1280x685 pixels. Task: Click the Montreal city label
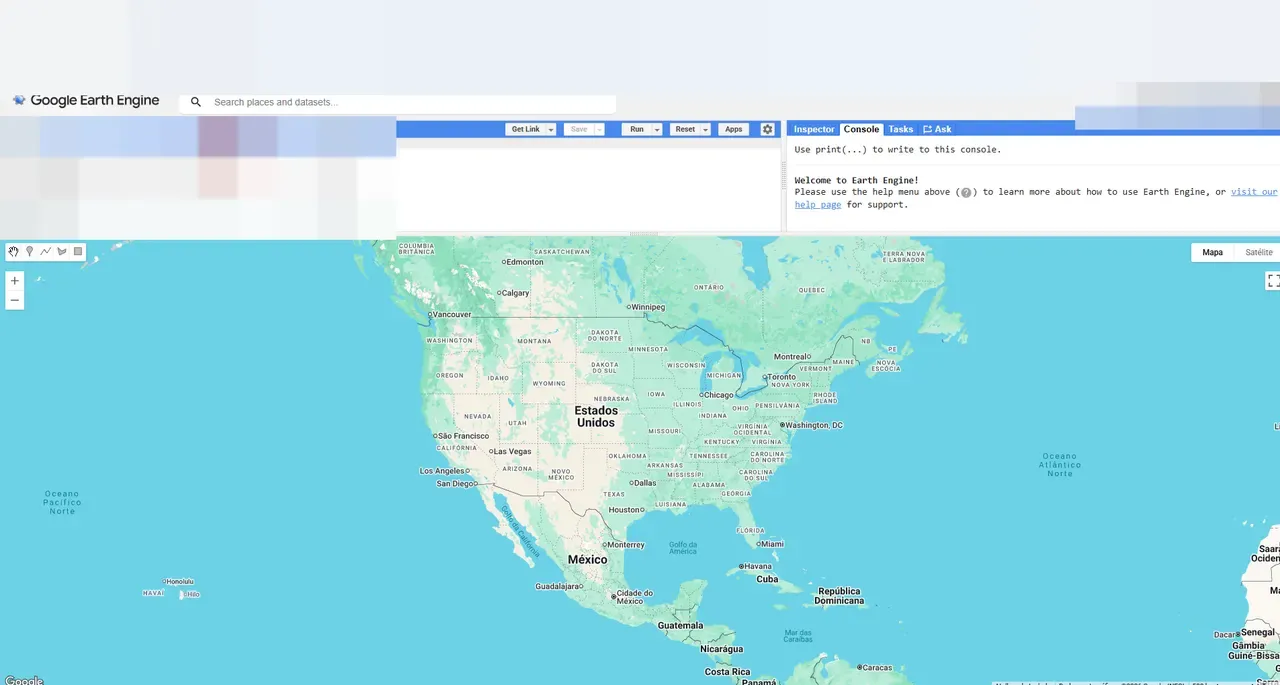click(791, 356)
